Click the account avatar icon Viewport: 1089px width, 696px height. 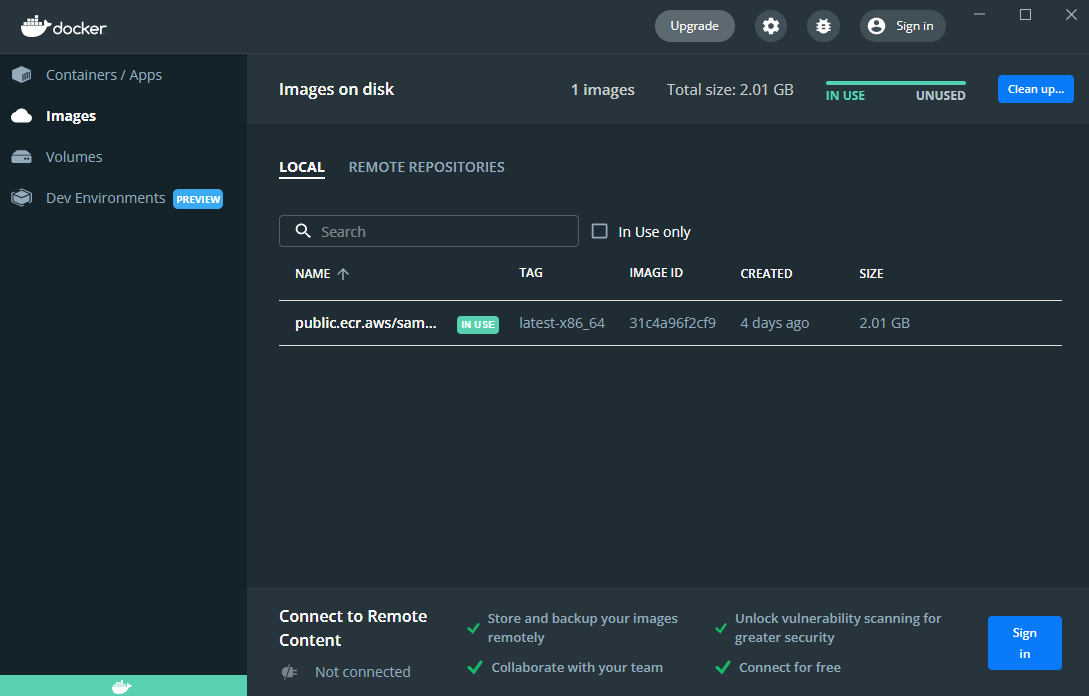click(x=876, y=26)
